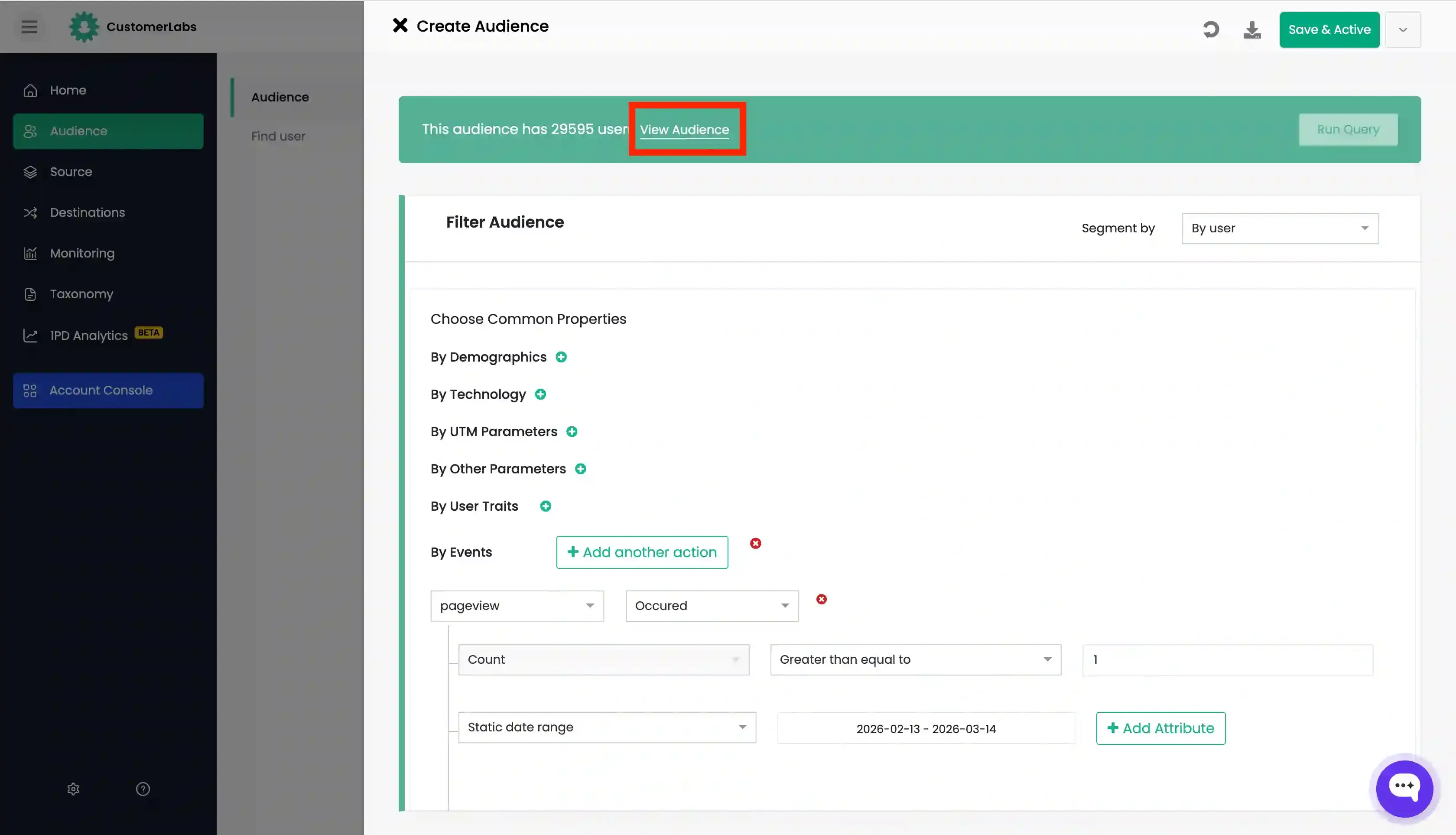This screenshot has height=835, width=1456.
Task: Add a UTM Parameters filter plus icon
Action: click(572, 431)
